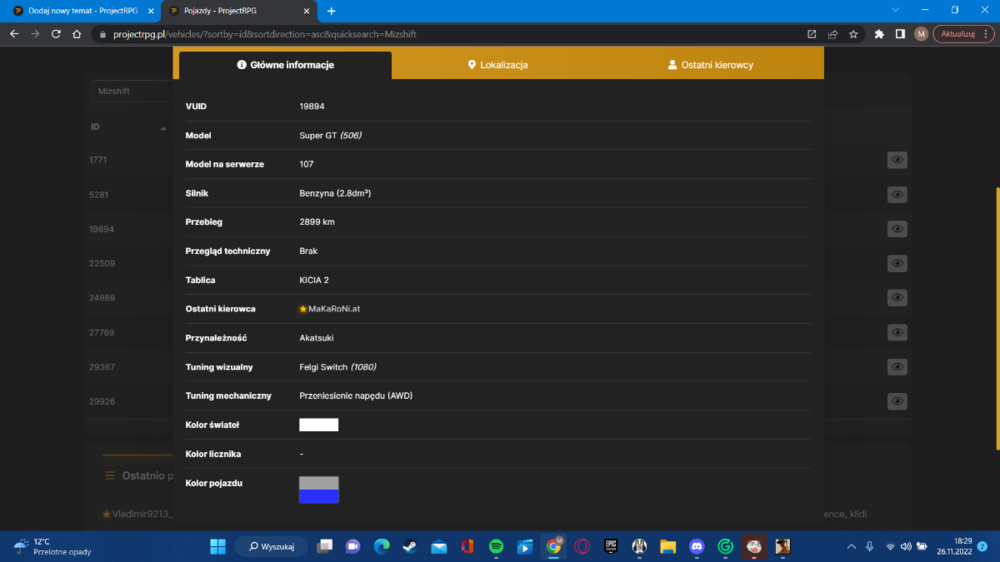
Task: Click the eye icon for vehicle 1771
Action: (x=897, y=159)
